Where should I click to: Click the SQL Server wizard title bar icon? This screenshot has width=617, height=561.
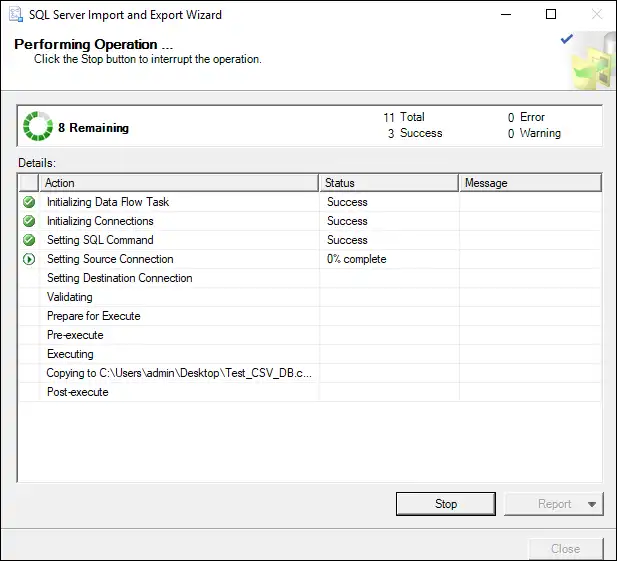pos(16,15)
